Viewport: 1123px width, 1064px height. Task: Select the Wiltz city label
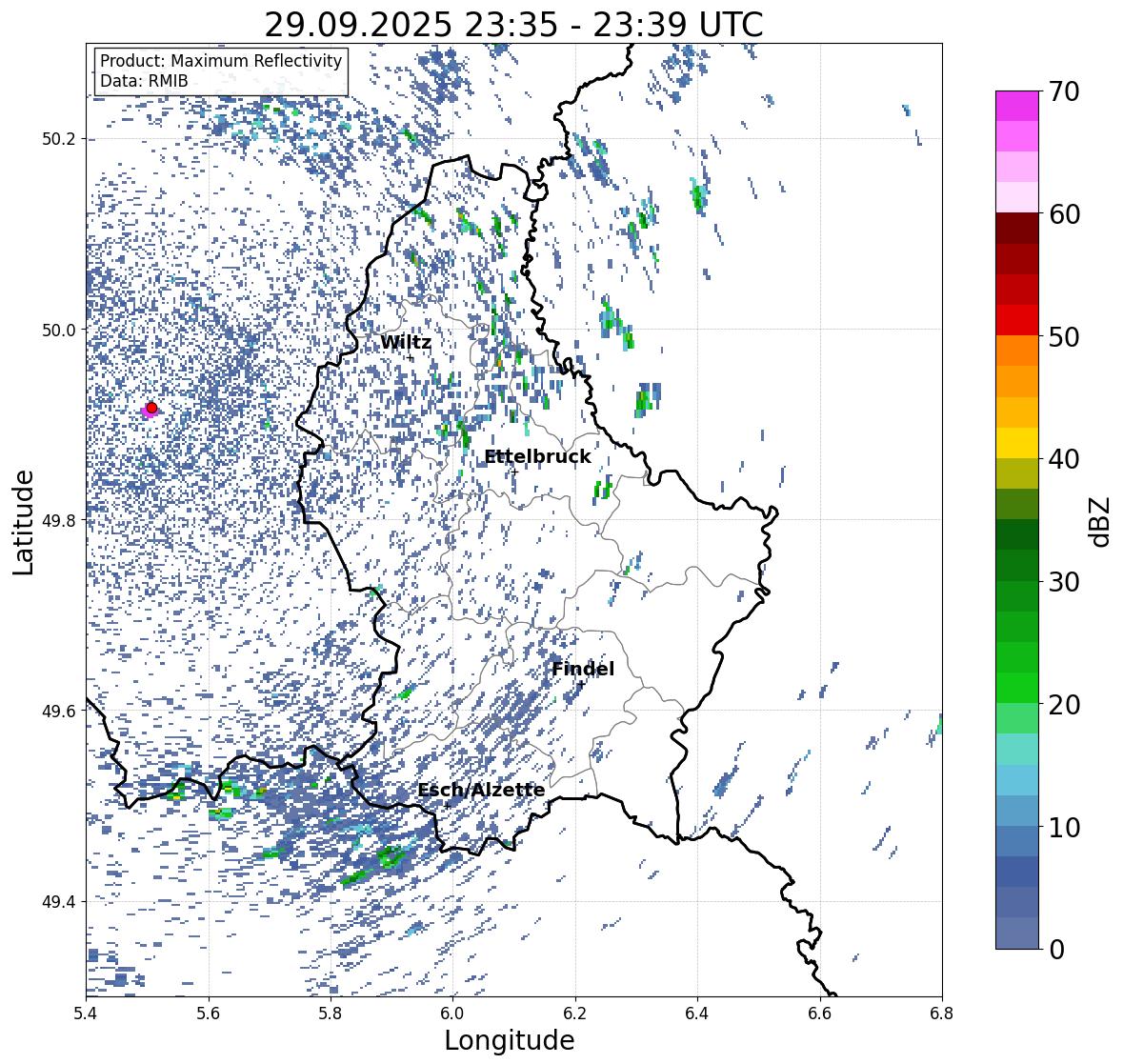(406, 342)
